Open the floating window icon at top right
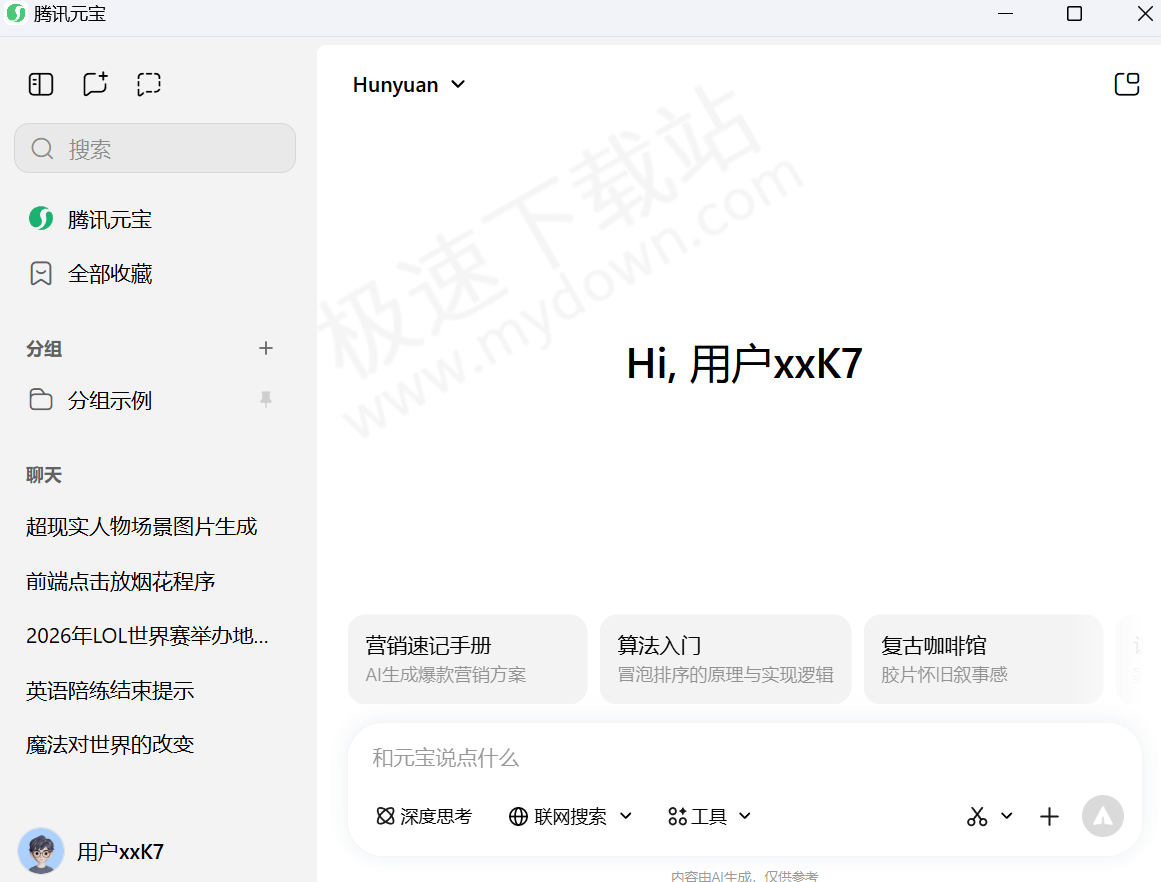Screen dimensions: 1161x882 click(1127, 84)
